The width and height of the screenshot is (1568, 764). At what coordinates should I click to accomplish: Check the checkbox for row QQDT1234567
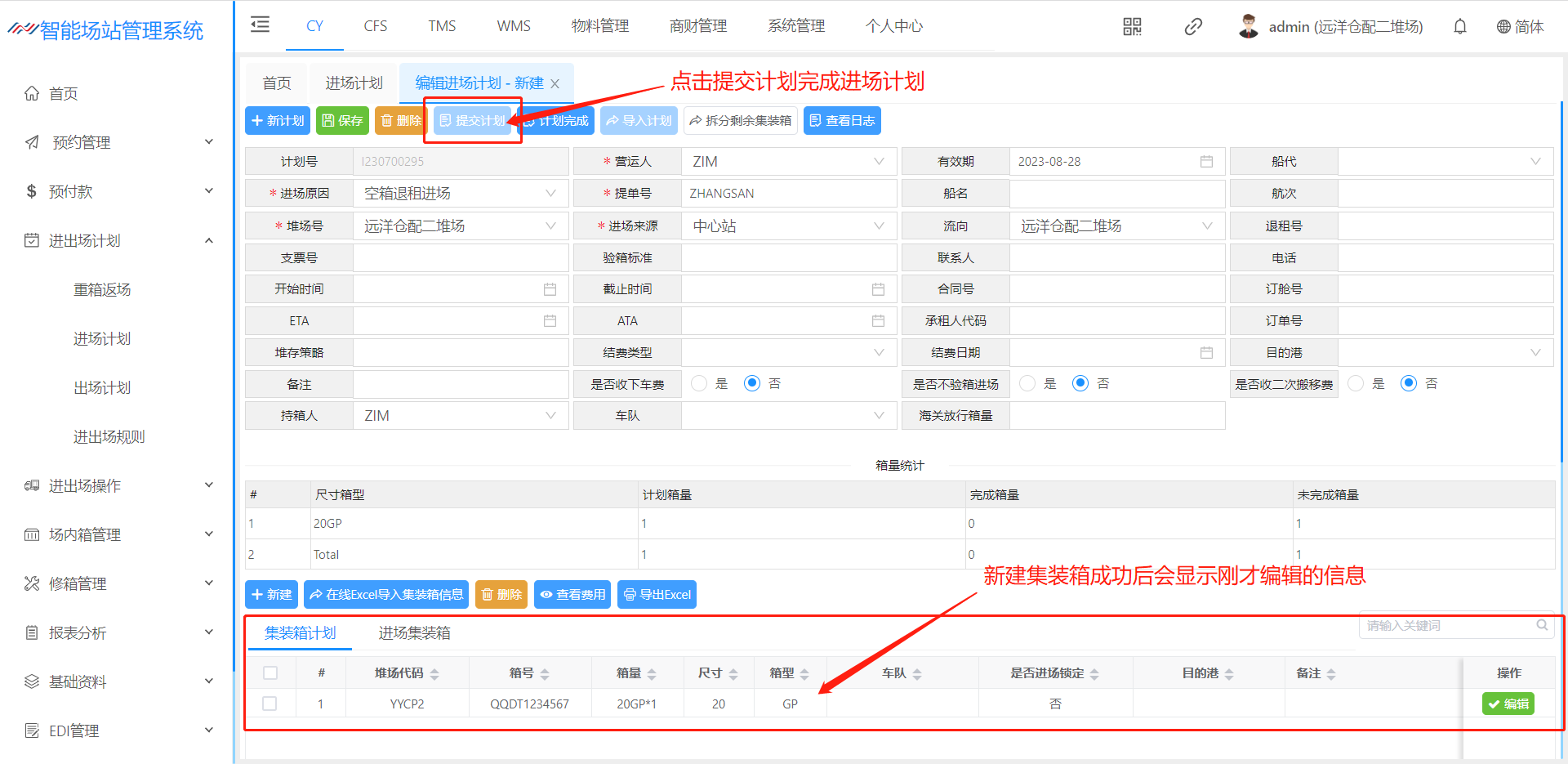click(269, 704)
